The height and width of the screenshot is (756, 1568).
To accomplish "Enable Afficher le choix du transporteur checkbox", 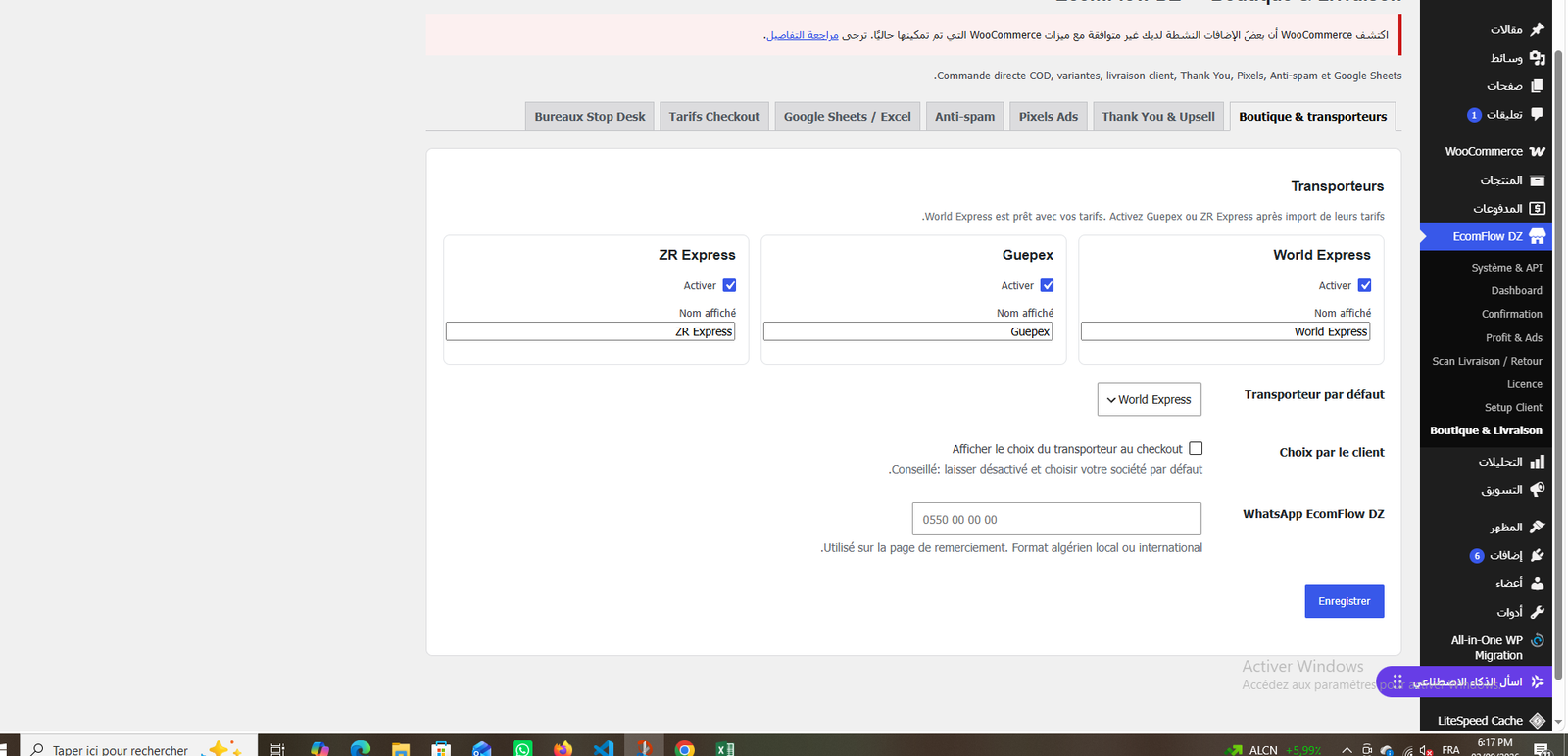I will coord(1196,448).
